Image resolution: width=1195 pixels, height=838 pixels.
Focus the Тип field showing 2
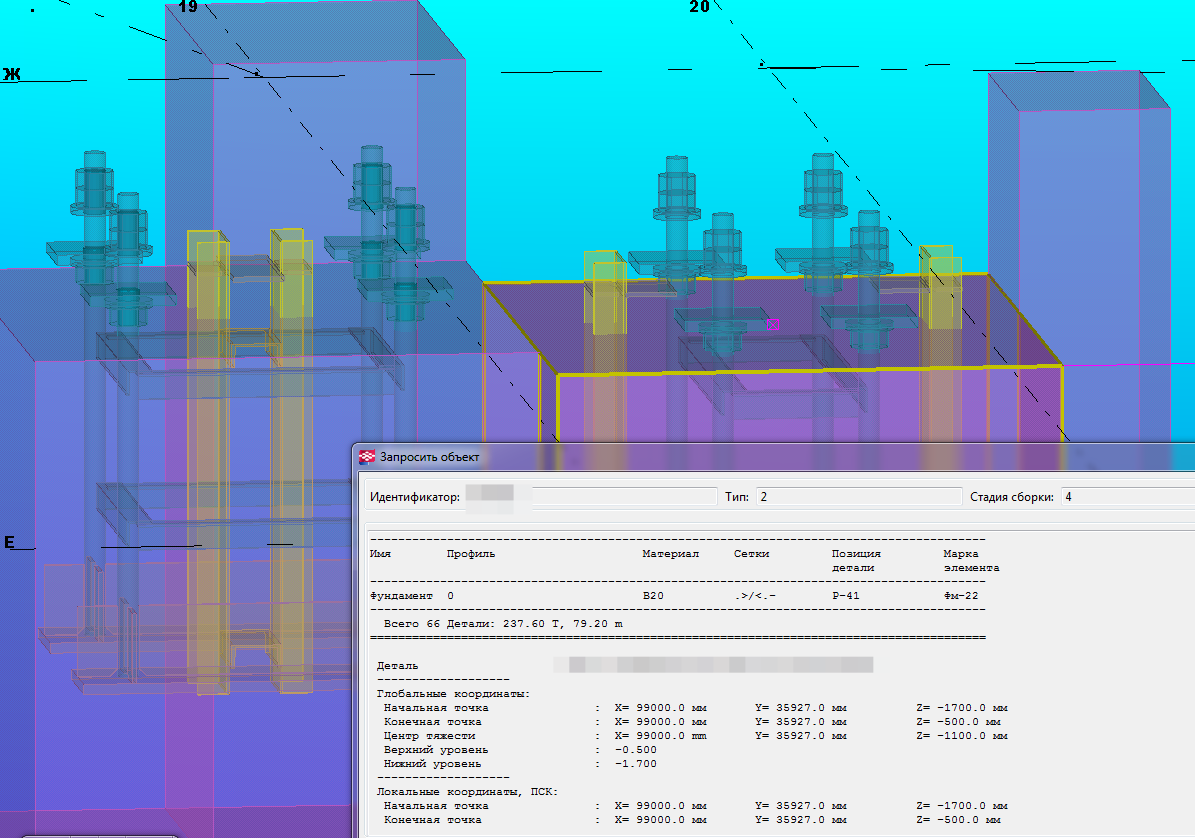coord(857,497)
